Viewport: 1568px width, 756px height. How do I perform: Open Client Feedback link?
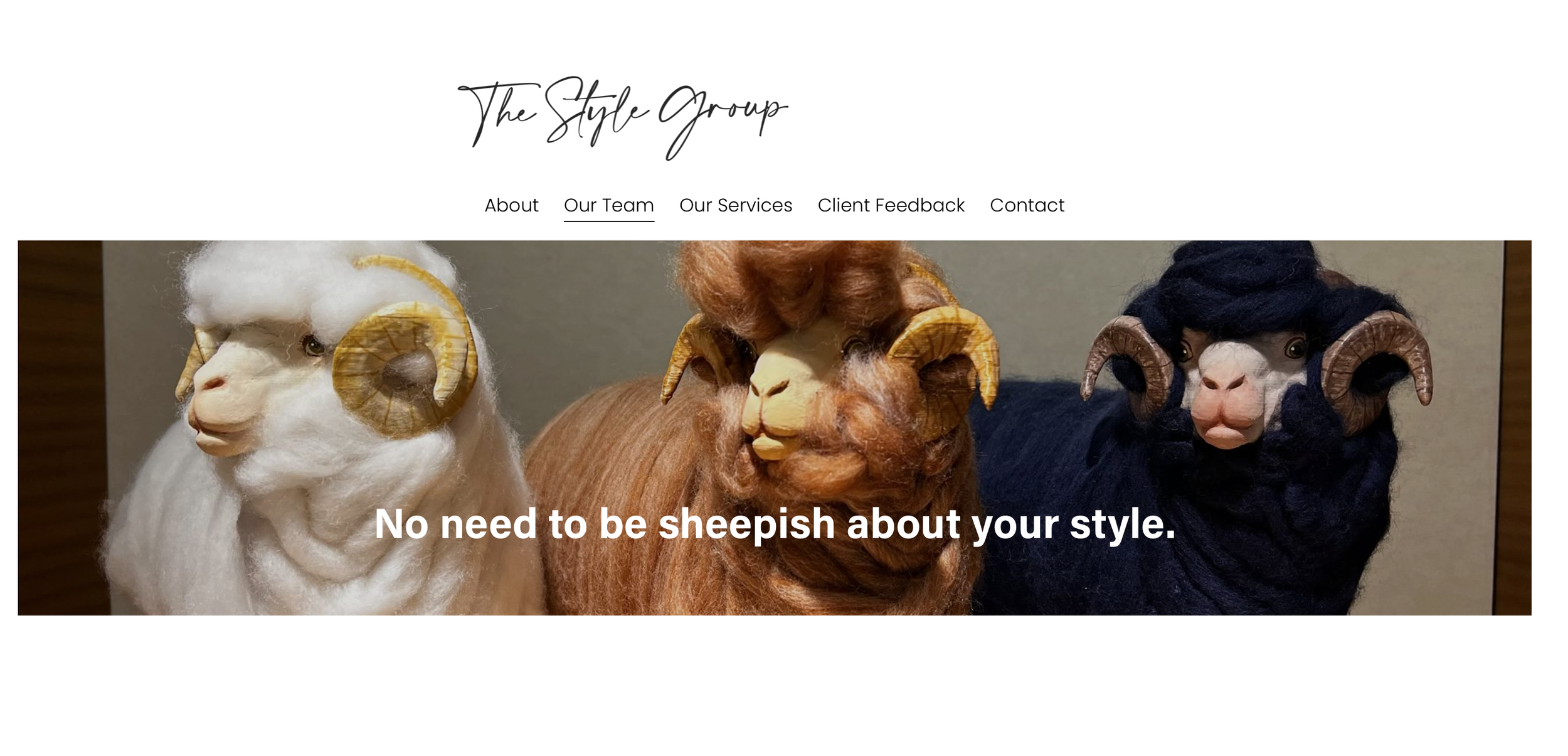point(891,205)
